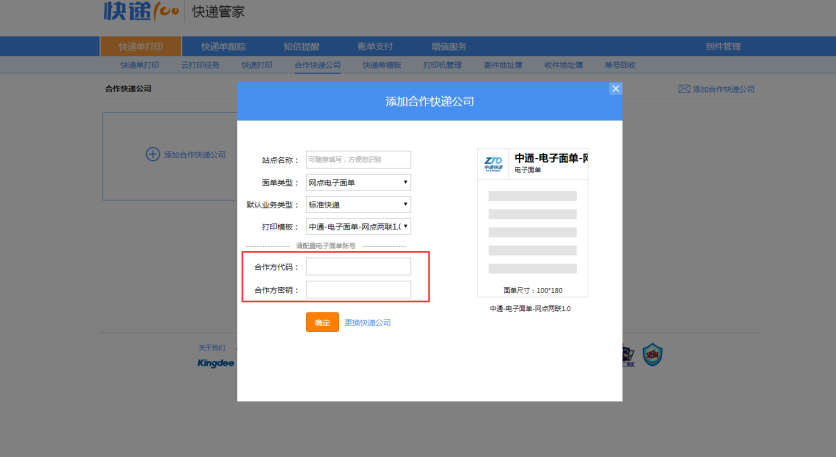Click the envelope icon near 添加合作快递公司

pyautogui.click(x=684, y=89)
